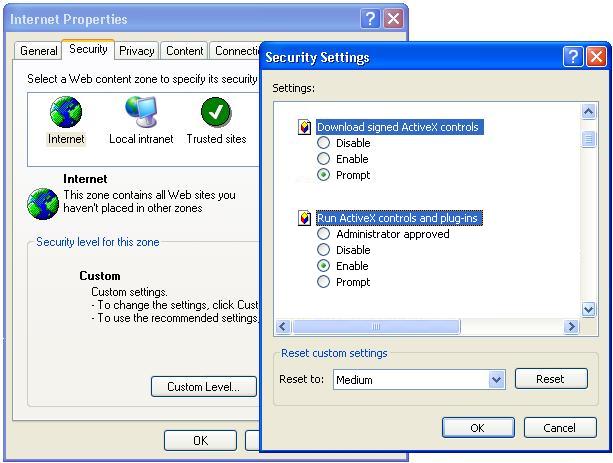
Task: Select the Trusted sites checkmark icon
Action: click(216, 112)
